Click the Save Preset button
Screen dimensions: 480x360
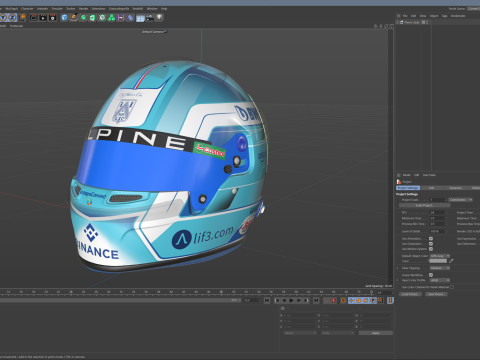pyautogui.click(x=436, y=294)
